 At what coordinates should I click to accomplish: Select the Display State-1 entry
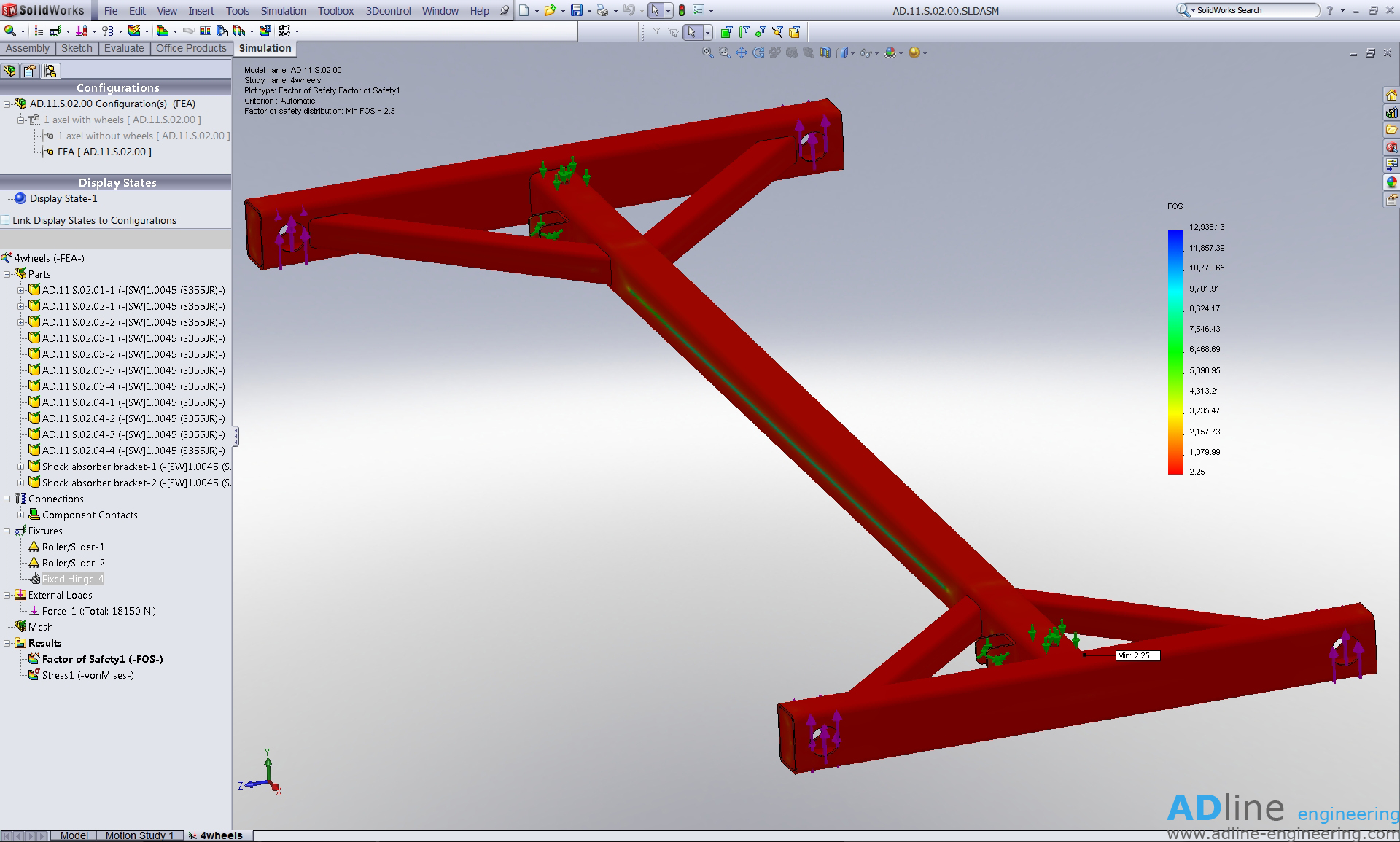click(x=63, y=198)
